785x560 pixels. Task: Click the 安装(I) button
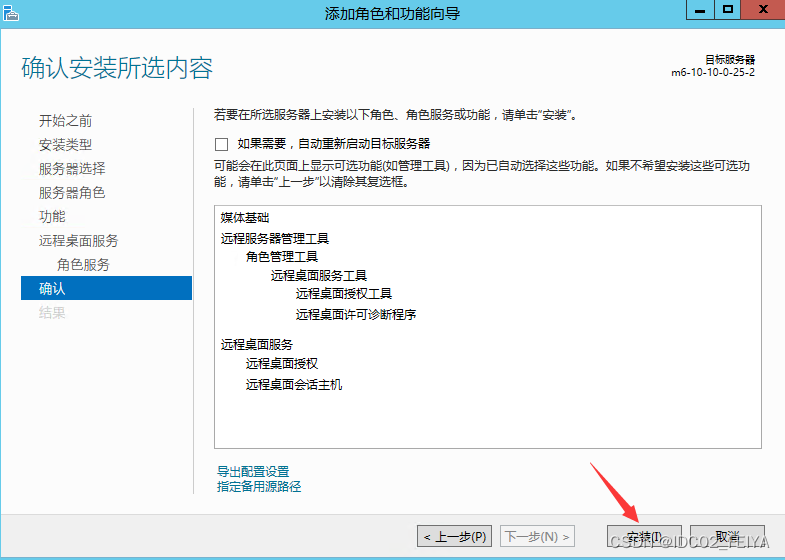click(x=644, y=536)
